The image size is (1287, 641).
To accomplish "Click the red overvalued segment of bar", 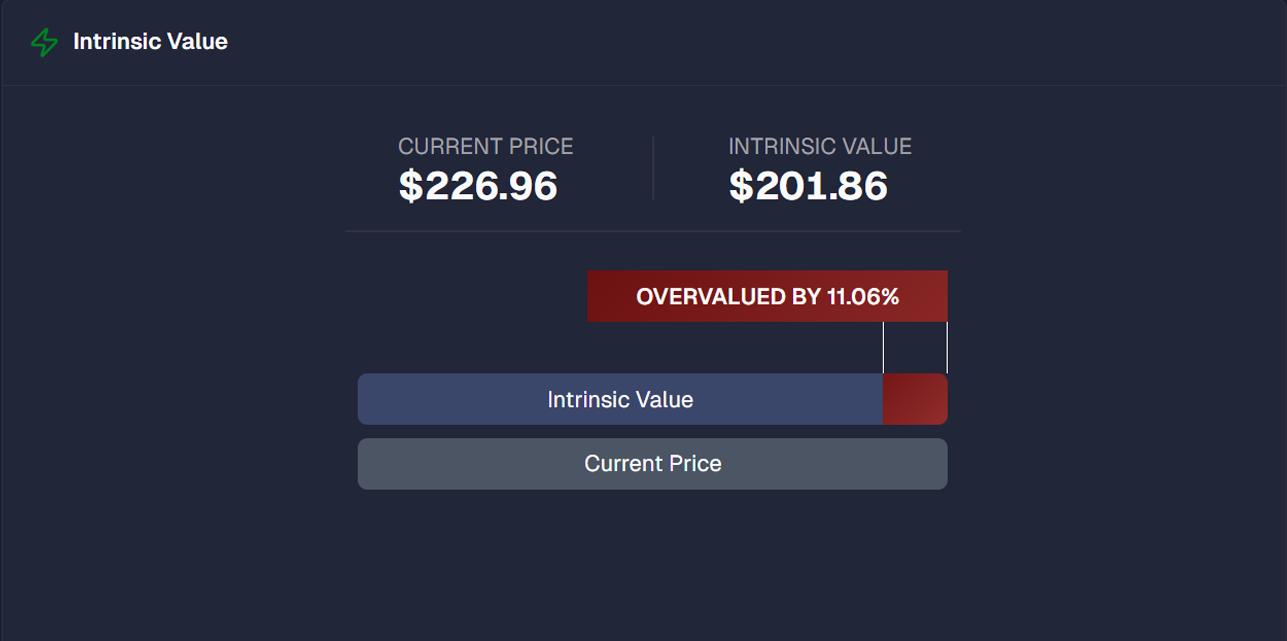I will (x=915, y=399).
